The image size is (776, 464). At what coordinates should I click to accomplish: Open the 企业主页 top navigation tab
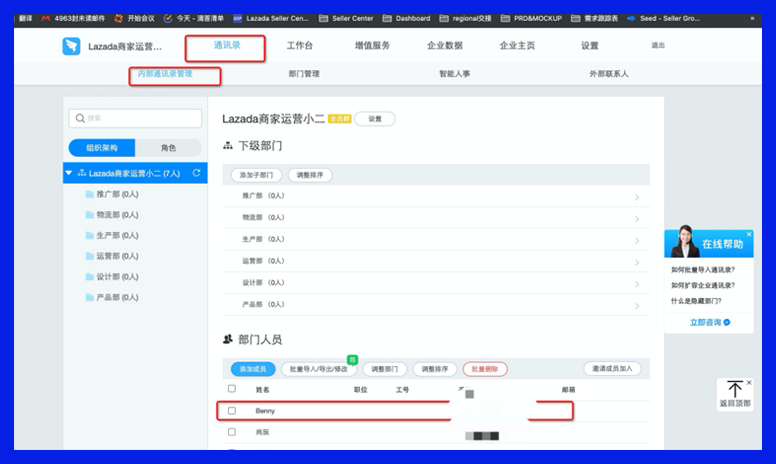[x=517, y=46]
